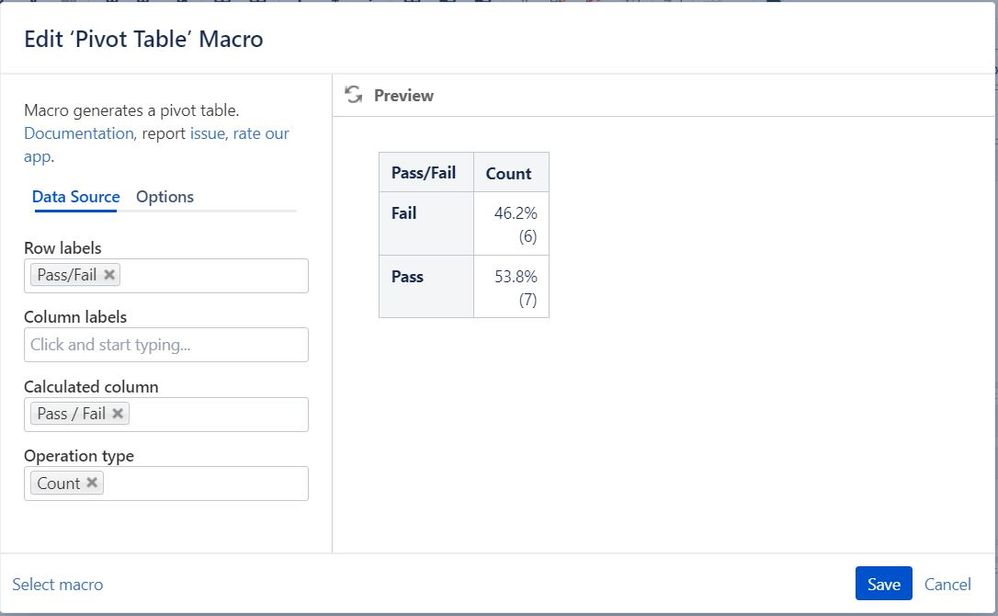Click the remove icon in Calculated column field
Screen dimensions: 998x616
[118, 413]
